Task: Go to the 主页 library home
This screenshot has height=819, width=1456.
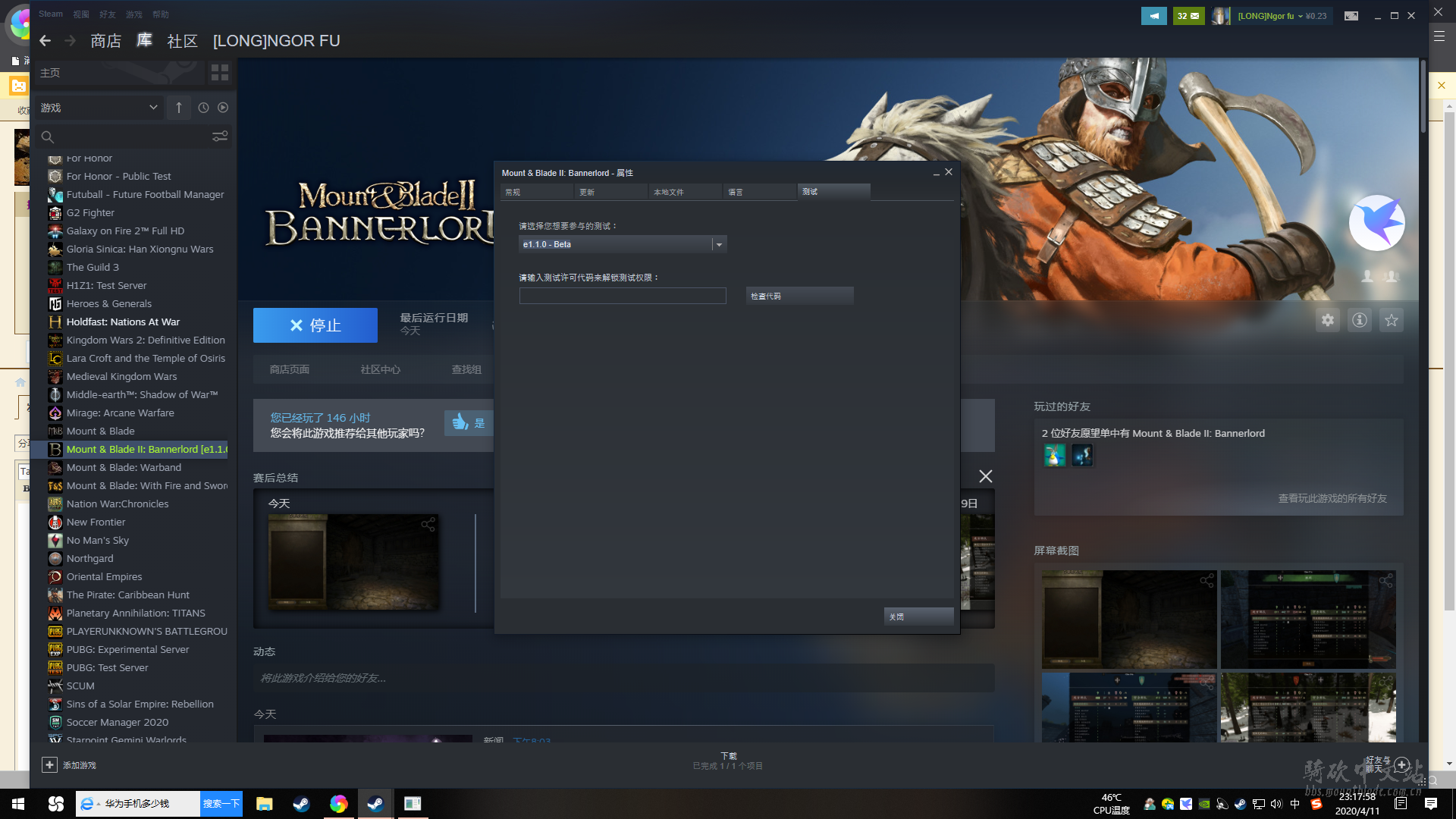Action: coord(120,73)
